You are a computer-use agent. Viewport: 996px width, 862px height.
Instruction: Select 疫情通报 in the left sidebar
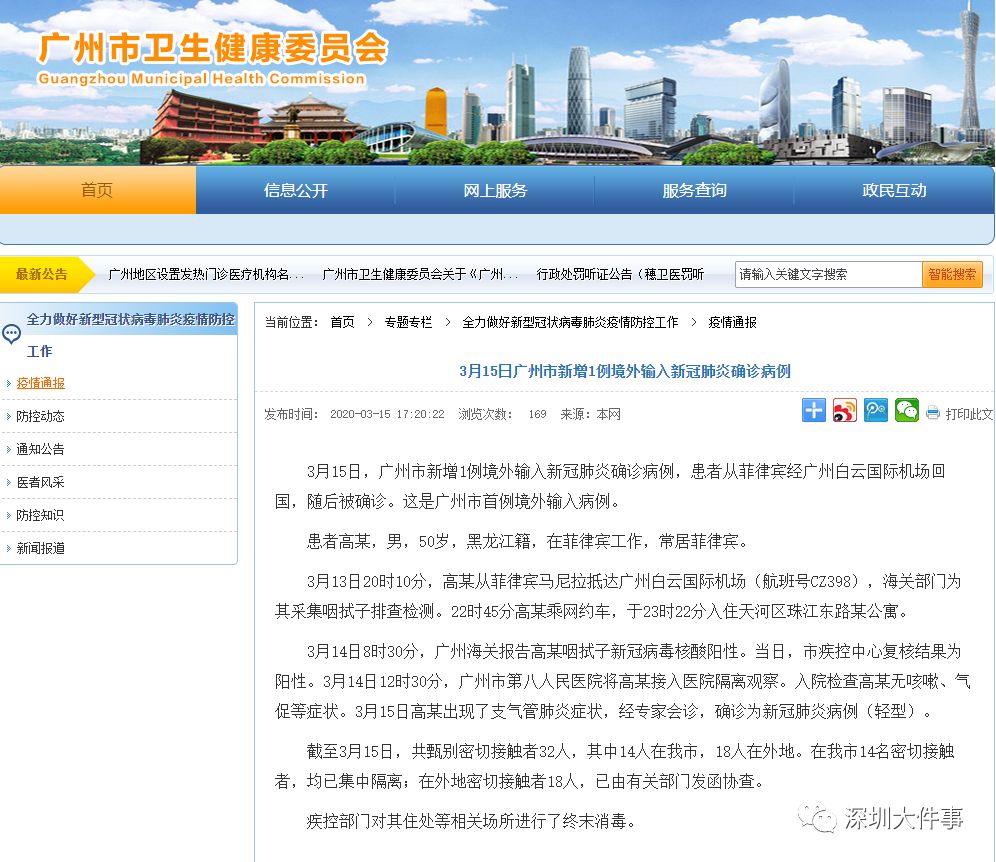[x=41, y=383]
